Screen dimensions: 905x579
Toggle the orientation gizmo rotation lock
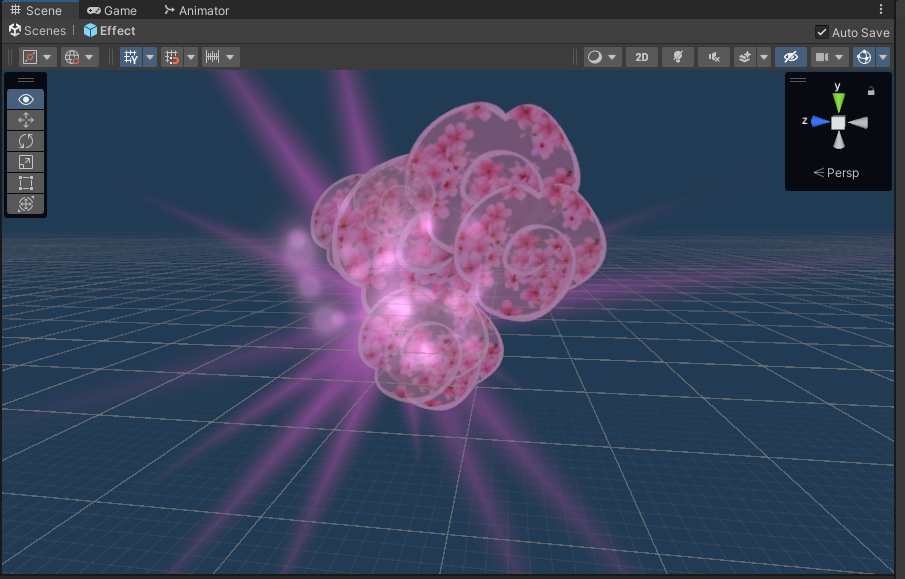click(x=871, y=91)
